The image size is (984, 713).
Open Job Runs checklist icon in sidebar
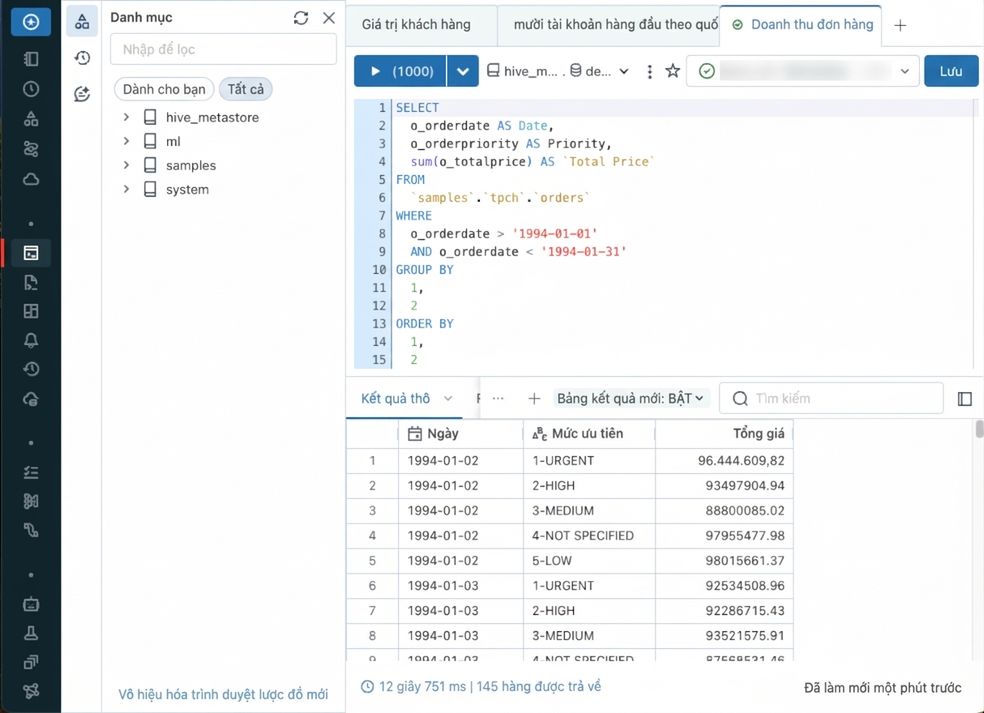[x=31, y=472]
